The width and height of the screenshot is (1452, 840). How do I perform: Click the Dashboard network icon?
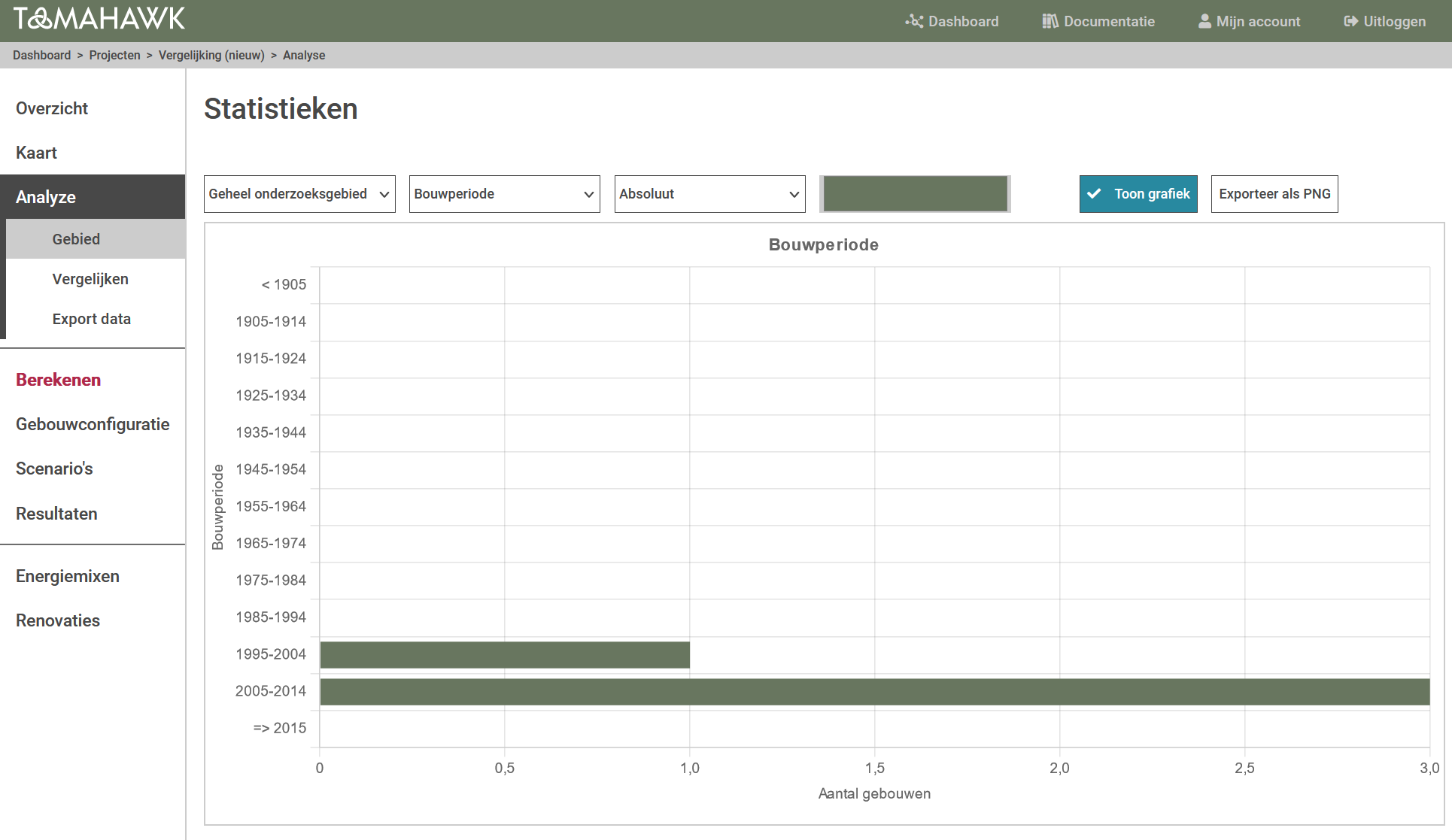coord(914,21)
